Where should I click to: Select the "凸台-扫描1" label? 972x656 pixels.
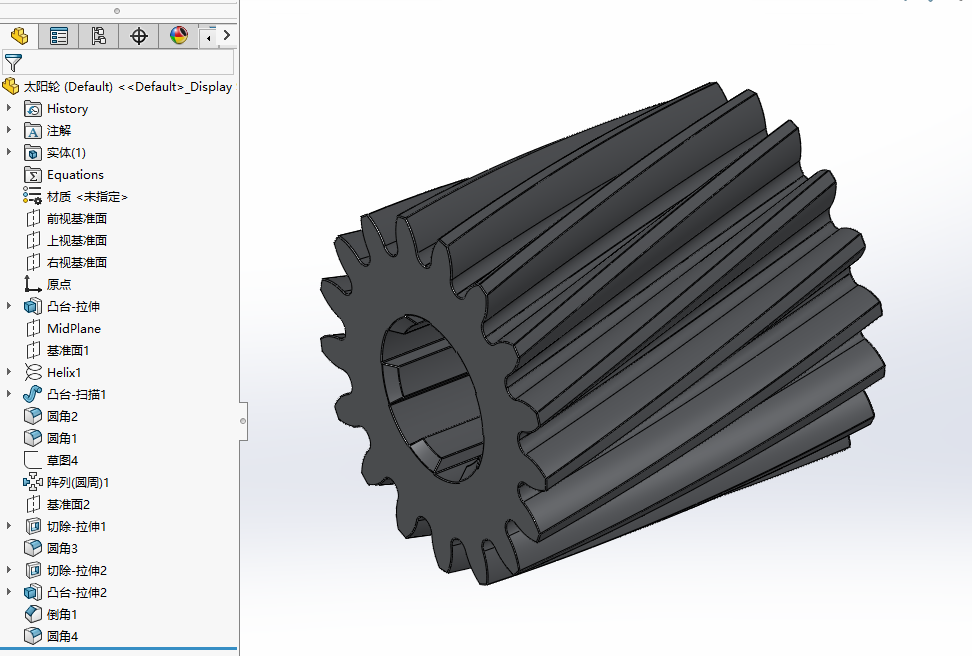pyautogui.click(x=77, y=394)
